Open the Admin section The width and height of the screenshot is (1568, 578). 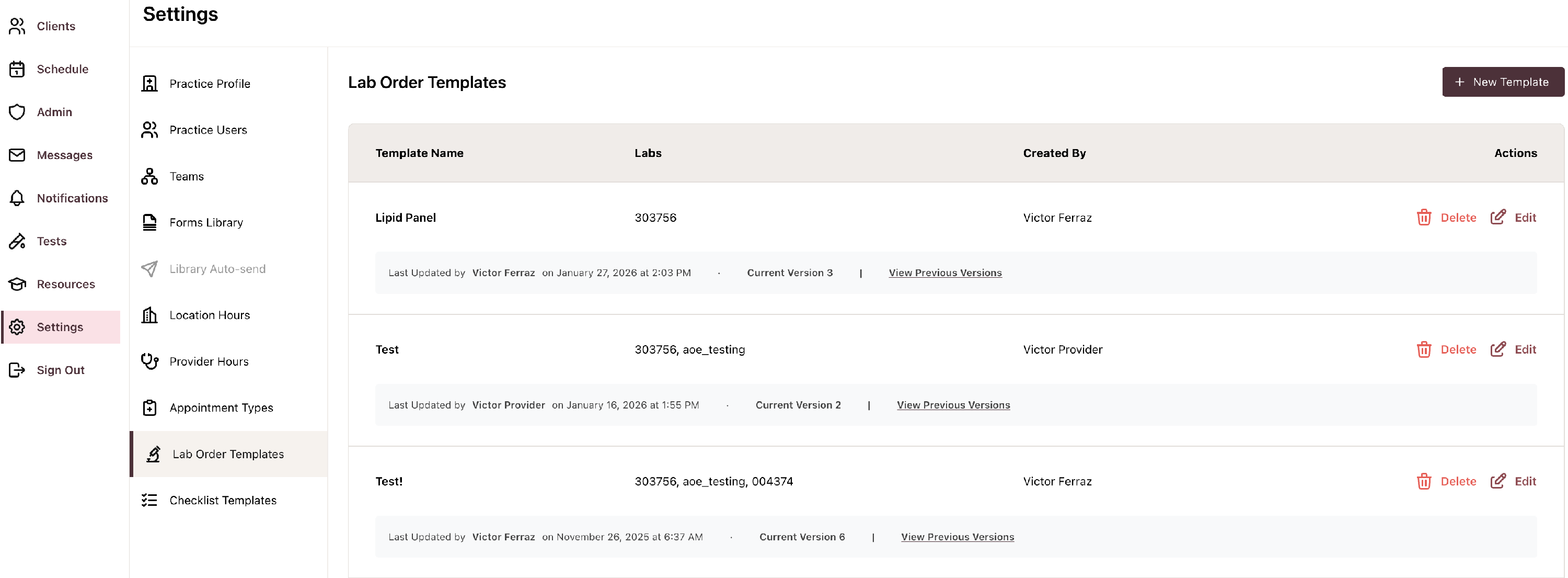53,112
